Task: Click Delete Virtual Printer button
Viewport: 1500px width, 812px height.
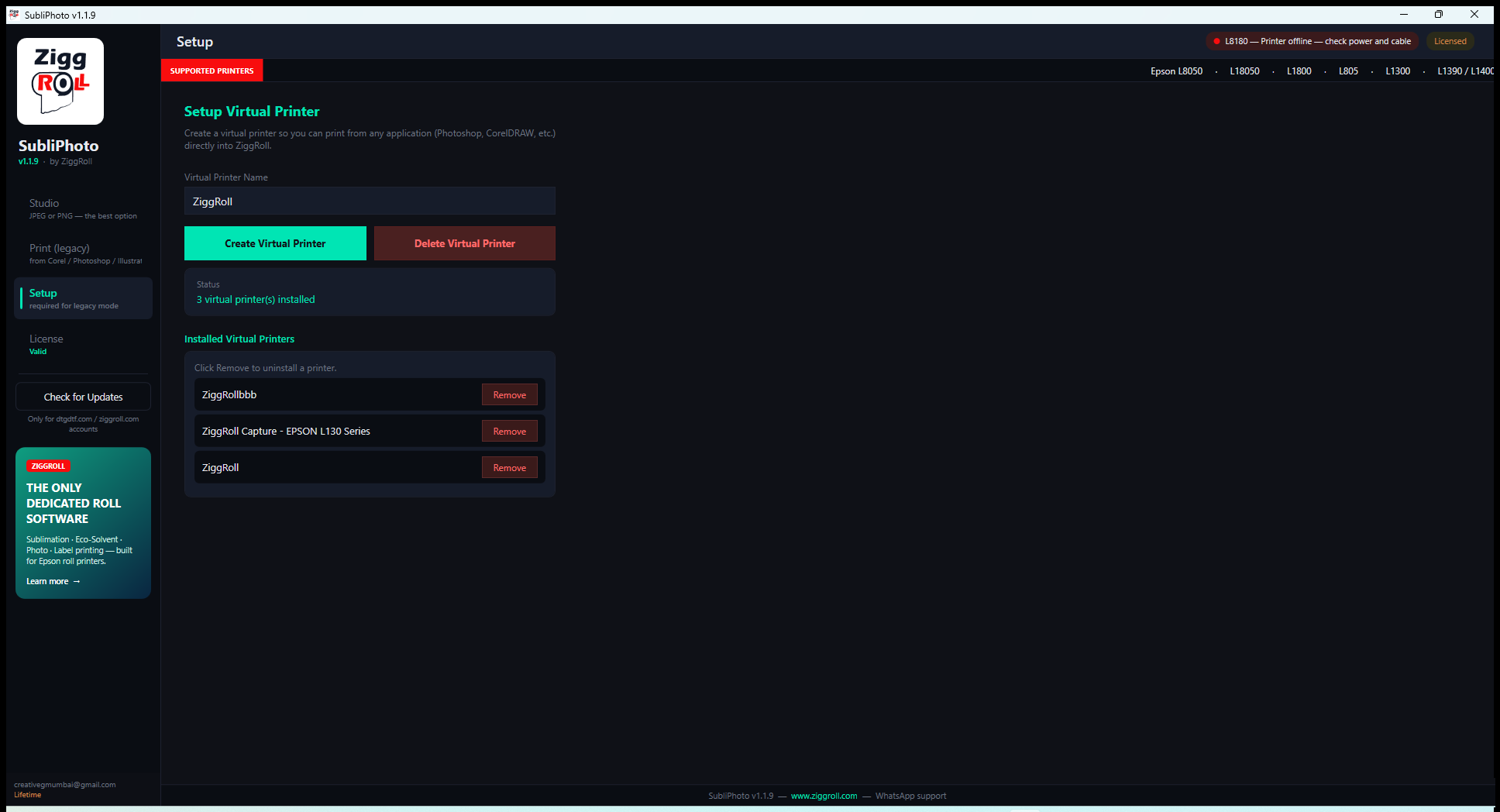Action: 465,243
